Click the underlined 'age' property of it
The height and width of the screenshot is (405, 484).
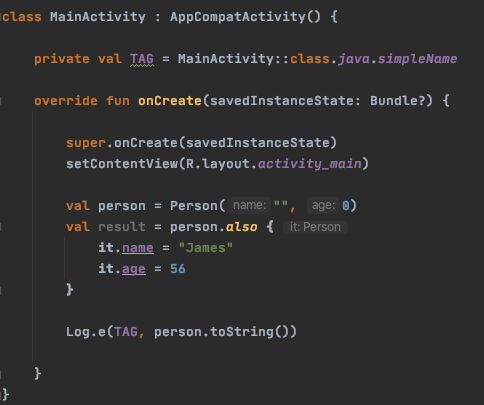134,269
